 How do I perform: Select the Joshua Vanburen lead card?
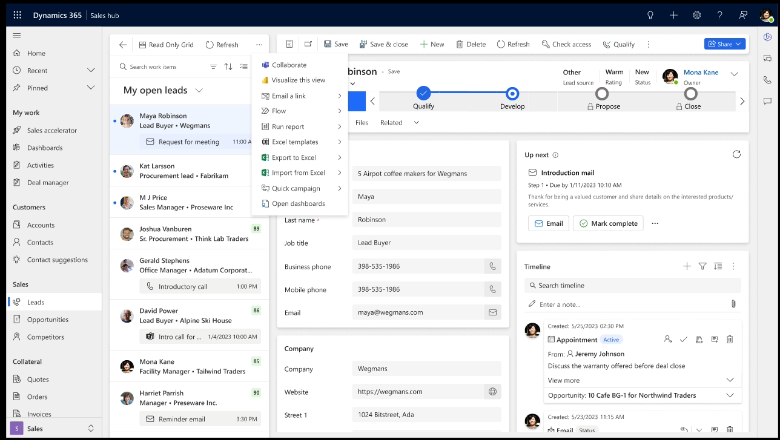click(x=189, y=234)
